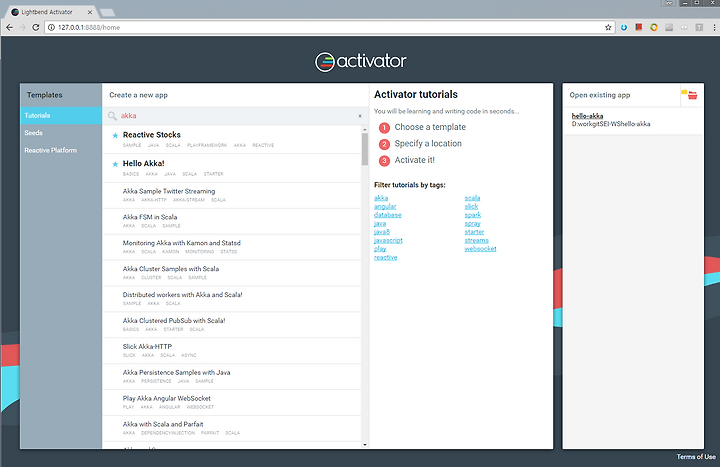Filter tutorials by angular tag
The image size is (720, 467).
click(385, 207)
